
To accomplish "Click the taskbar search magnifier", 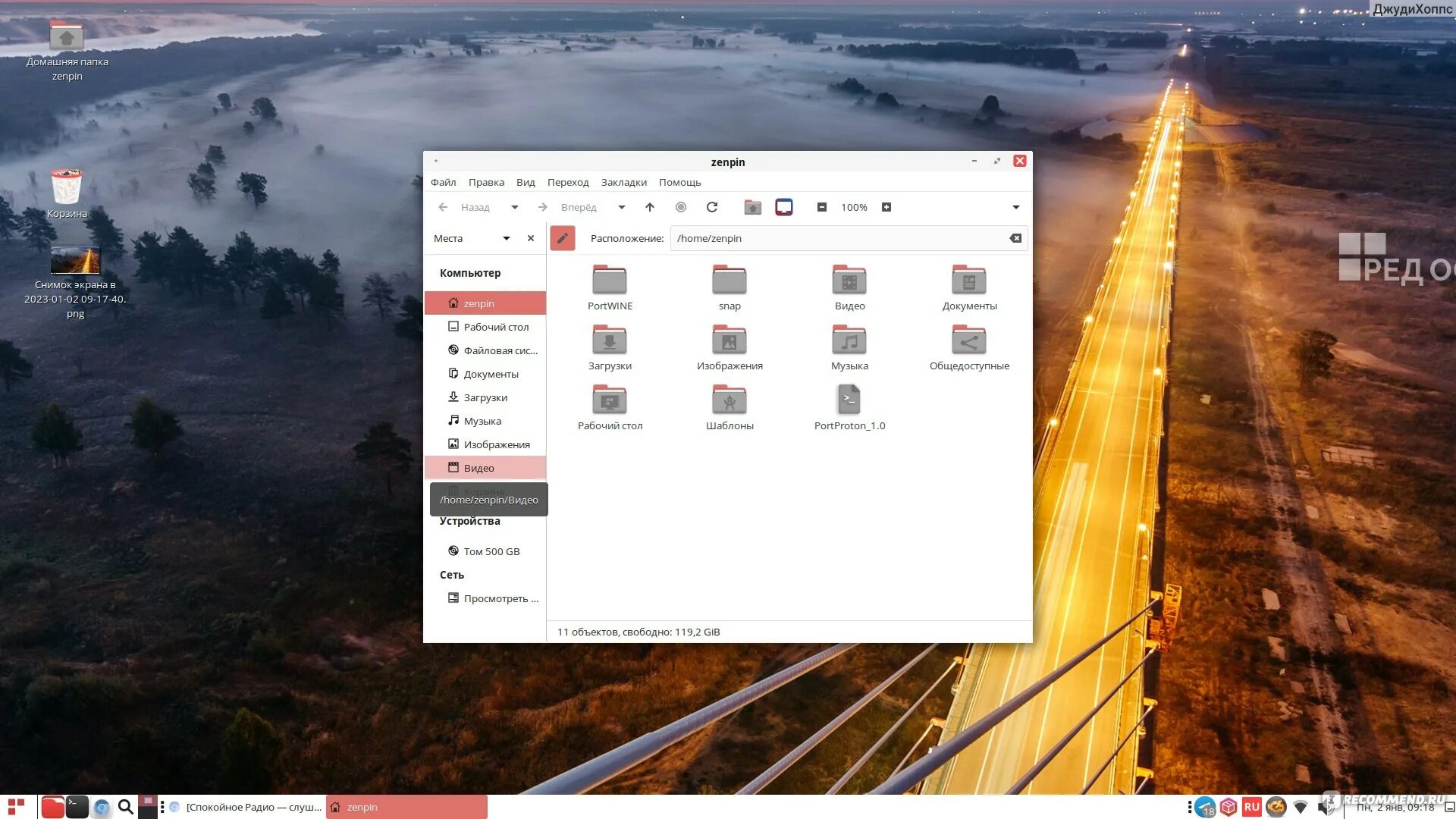I will click(x=126, y=807).
